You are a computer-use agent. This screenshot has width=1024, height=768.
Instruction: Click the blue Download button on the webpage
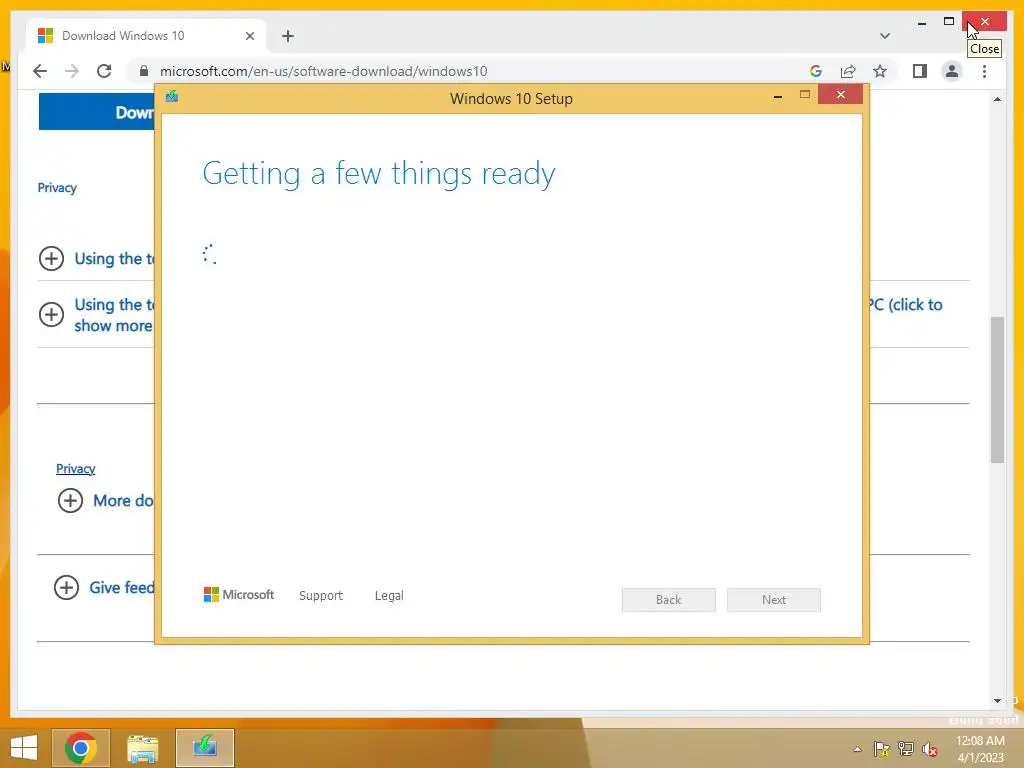97,112
